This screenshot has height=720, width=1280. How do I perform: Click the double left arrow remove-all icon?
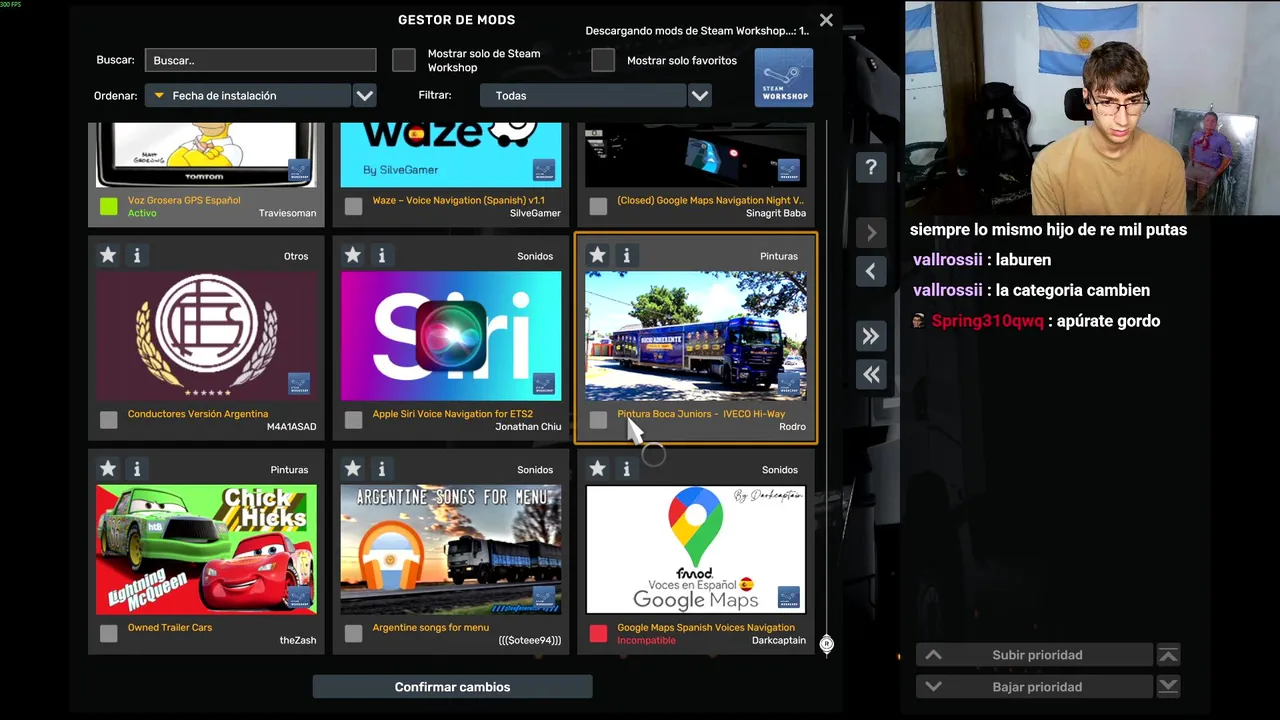[x=871, y=374]
